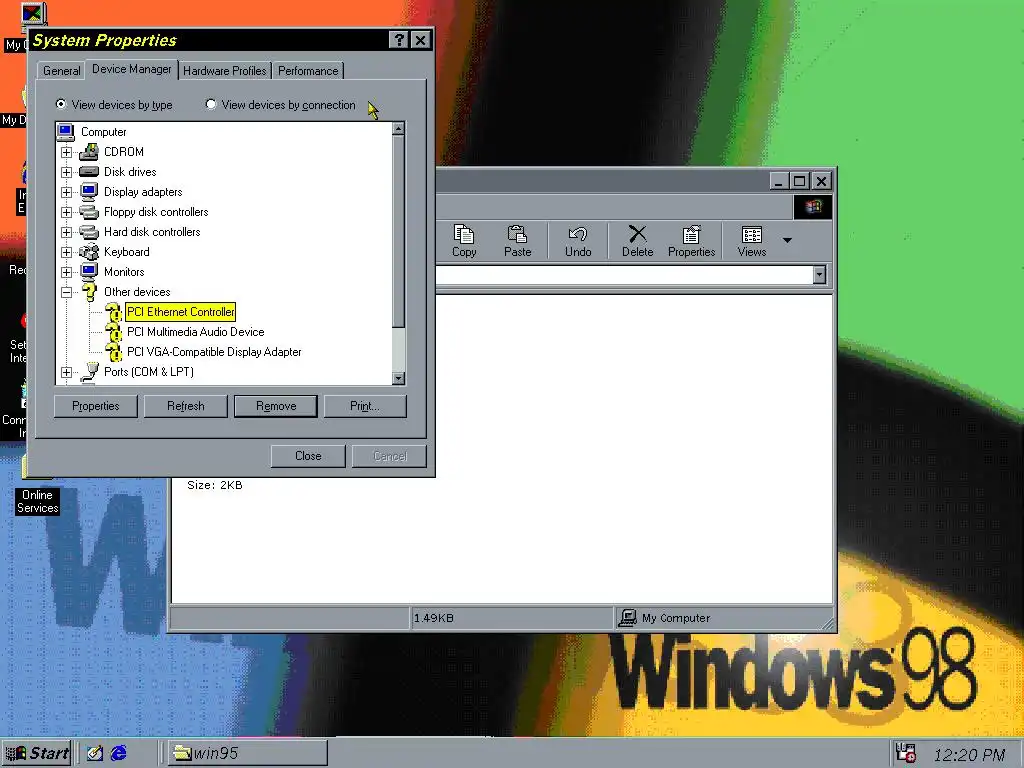Maximize the explorer window

coord(799,181)
